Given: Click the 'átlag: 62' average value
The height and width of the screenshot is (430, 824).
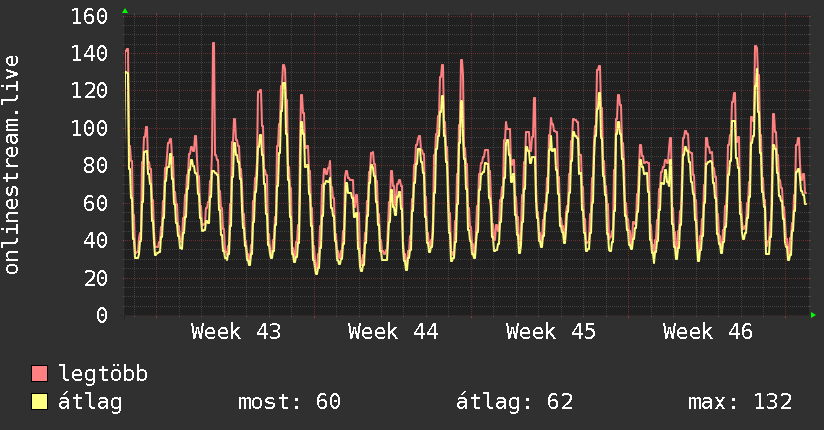Looking at the screenshot, I should (x=514, y=402).
